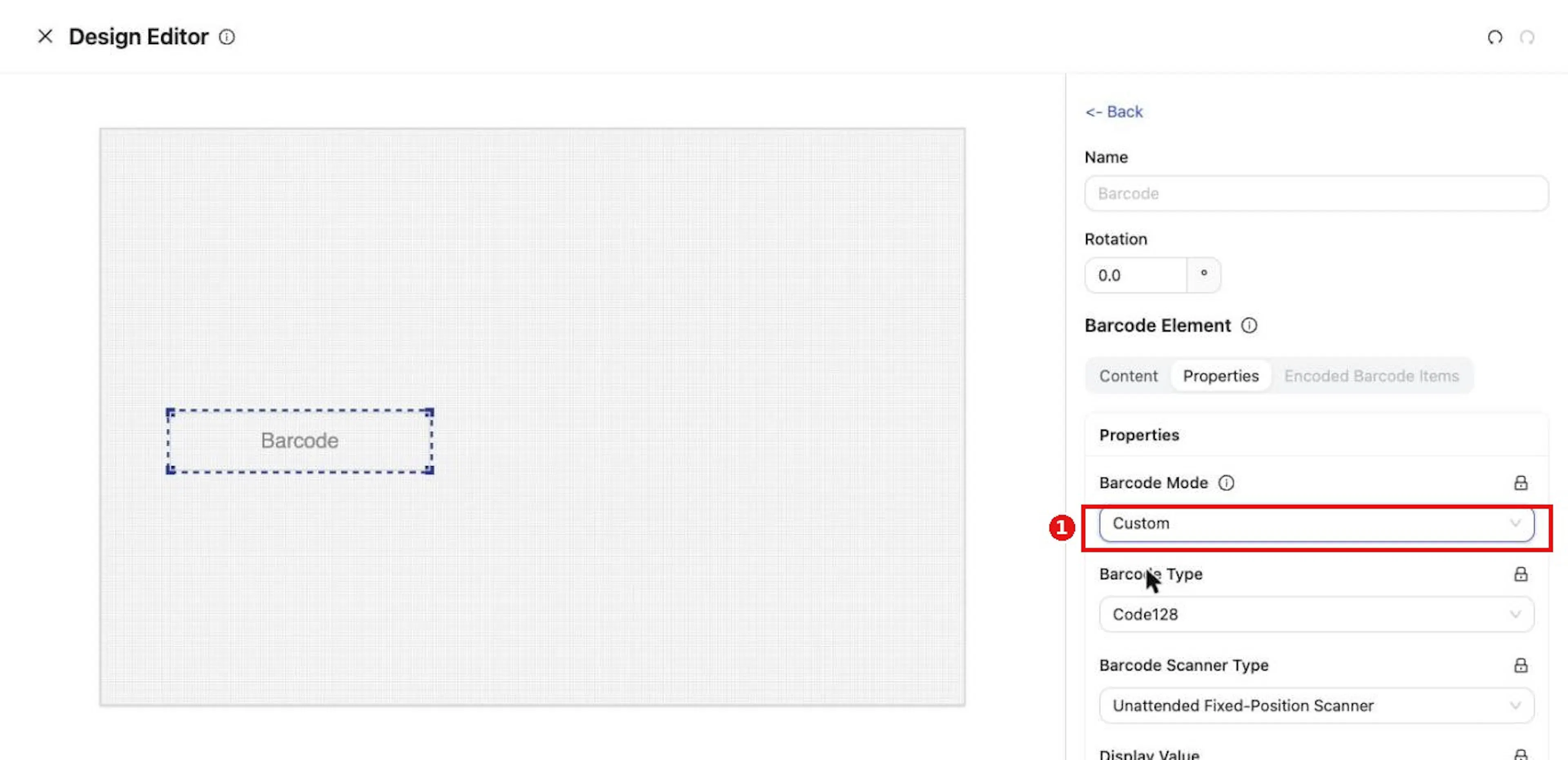Click the Rotation value field
This screenshot has height=760, width=1568.
pyautogui.click(x=1136, y=276)
